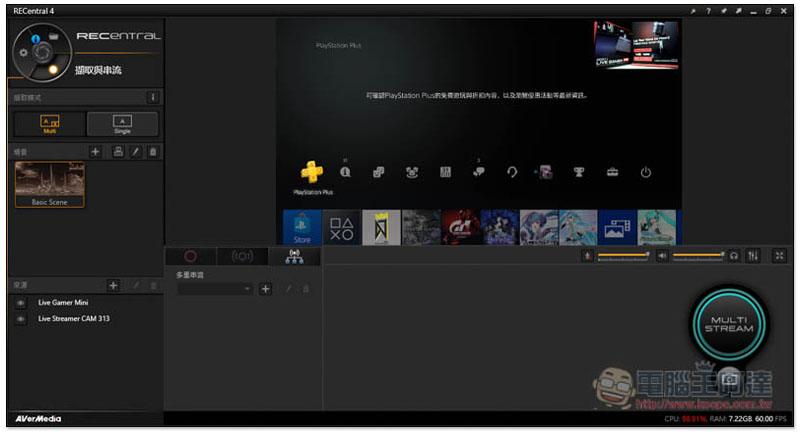Select the Basic Scene thumbnail

point(49,184)
